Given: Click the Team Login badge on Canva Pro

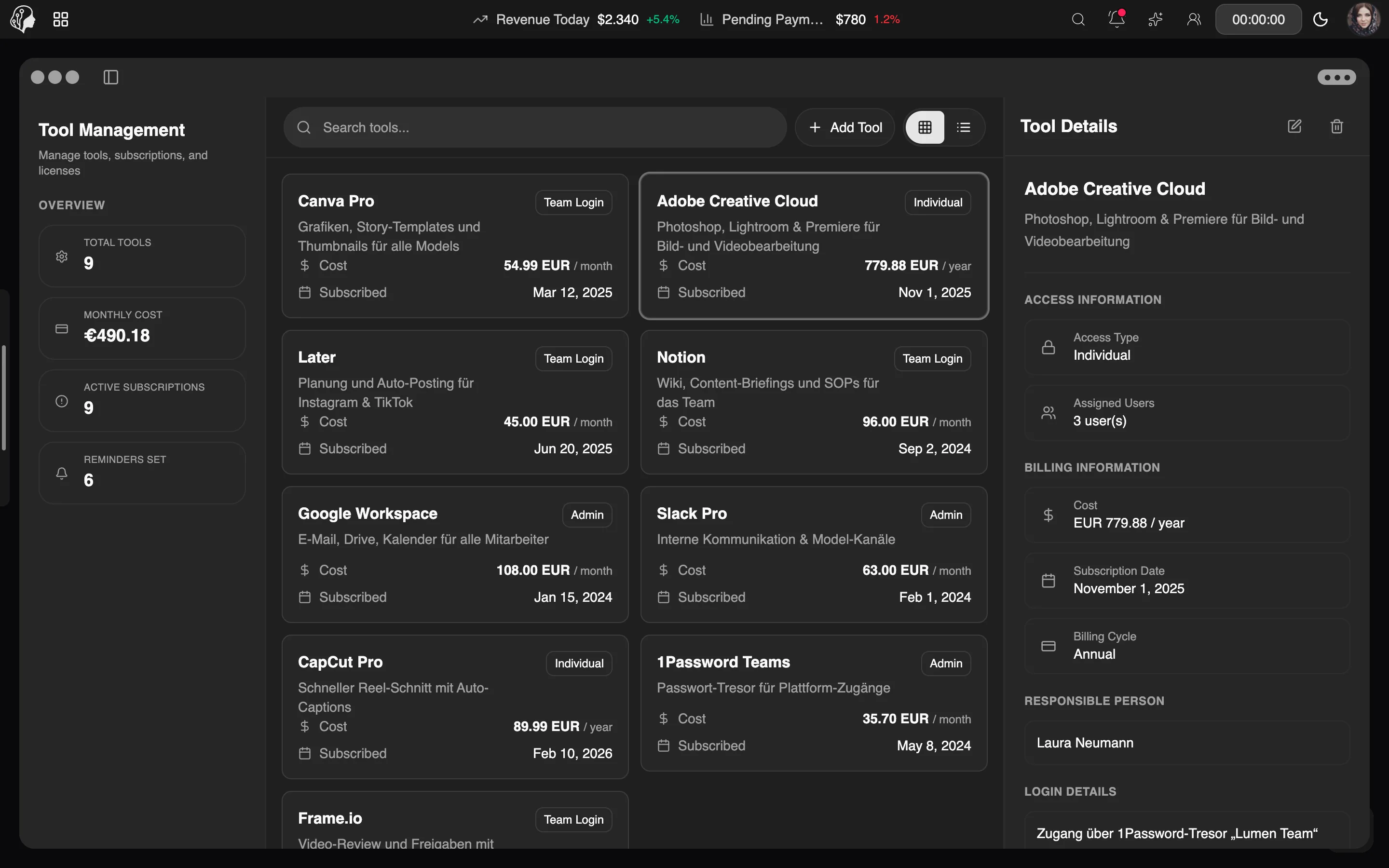Looking at the screenshot, I should pyautogui.click(x=573, y=202).
